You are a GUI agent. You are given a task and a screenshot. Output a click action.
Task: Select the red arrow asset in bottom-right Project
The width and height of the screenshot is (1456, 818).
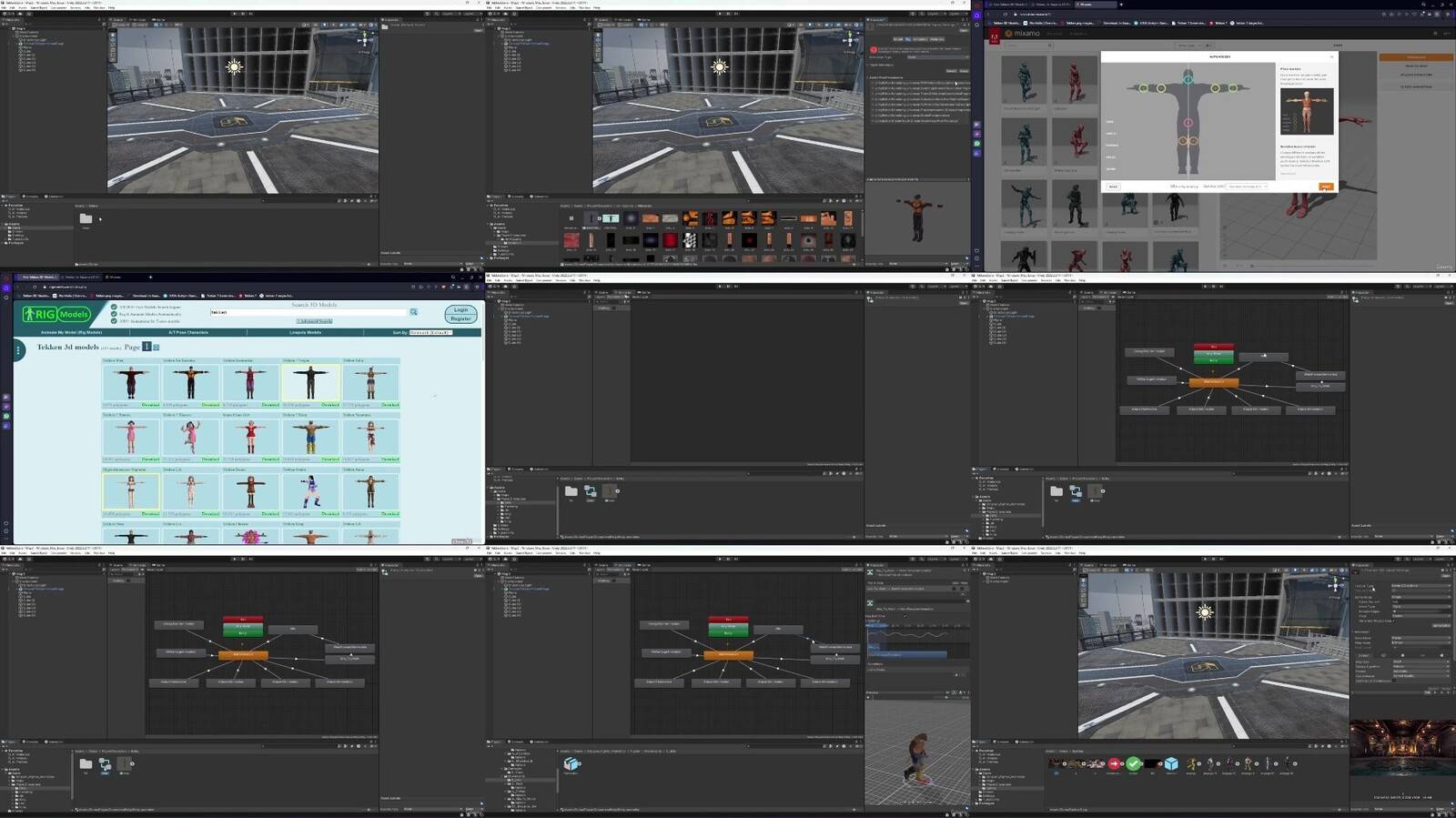(x=1114, y=763)
